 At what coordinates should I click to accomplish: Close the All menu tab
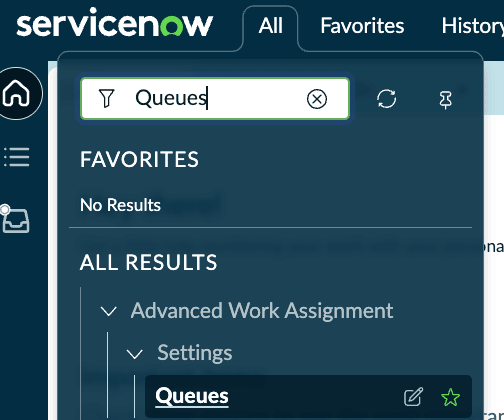tap(270, 26)
